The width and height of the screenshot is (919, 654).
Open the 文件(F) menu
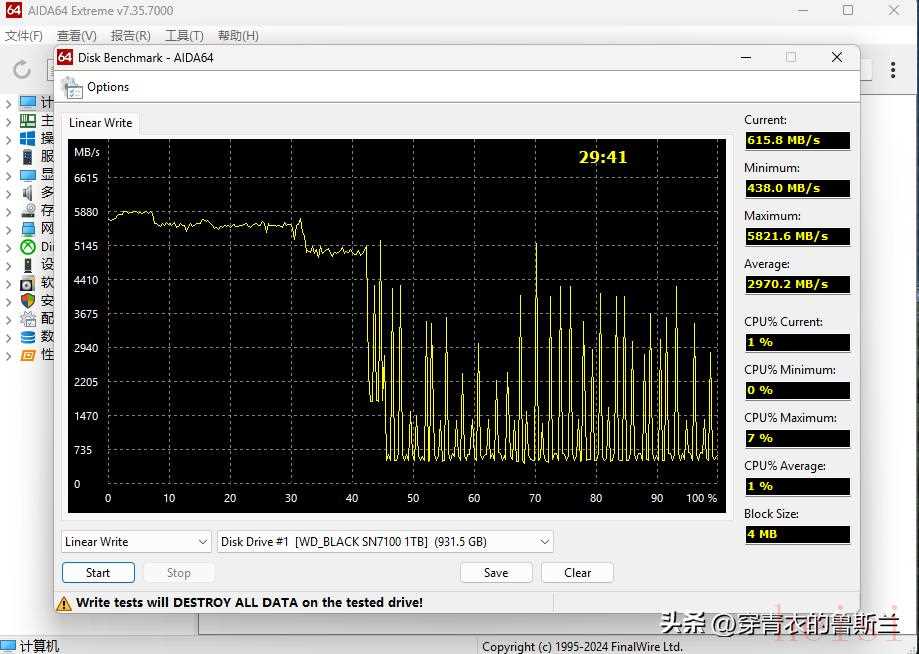click(24, 36)
